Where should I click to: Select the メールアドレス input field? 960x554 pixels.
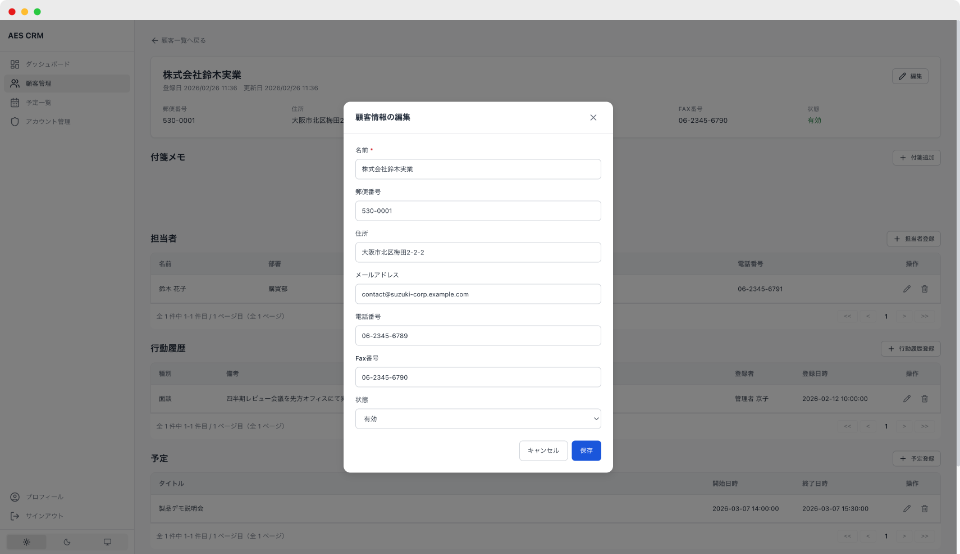click(x=478, y=294)
